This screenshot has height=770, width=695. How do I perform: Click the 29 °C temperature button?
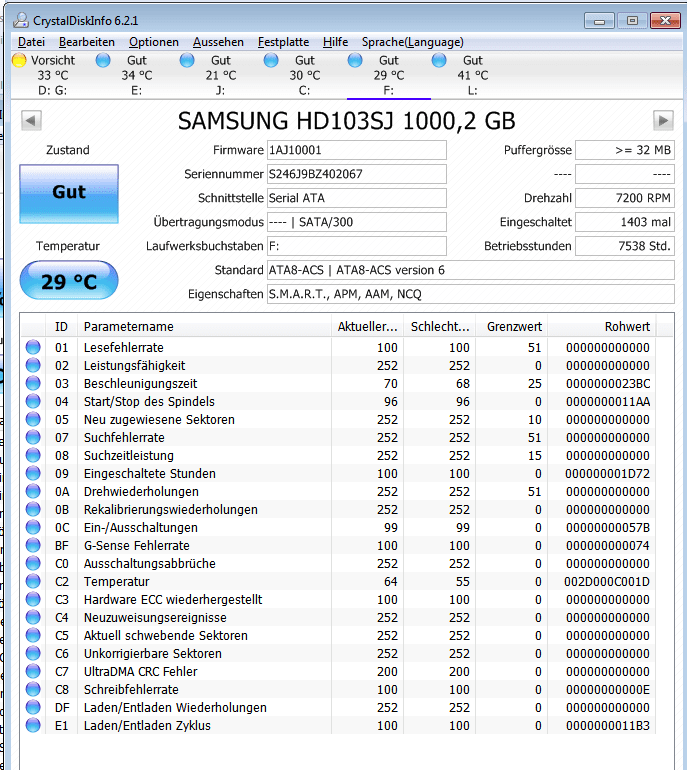click(69, 280)
